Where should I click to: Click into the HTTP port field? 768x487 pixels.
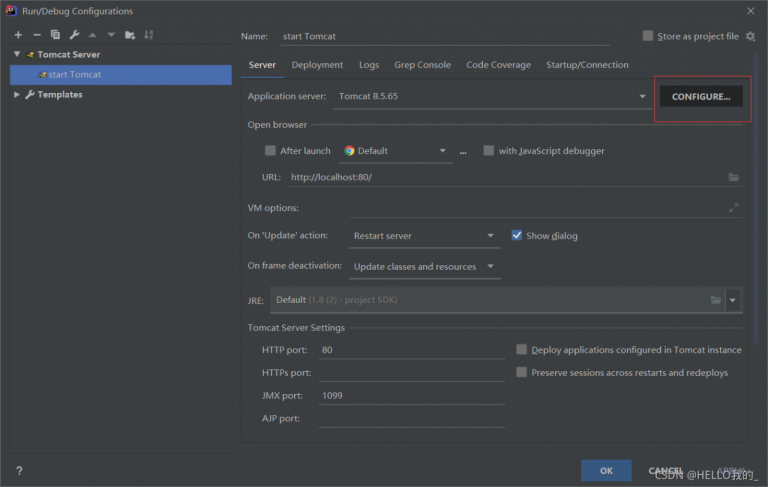coord(410,350)
